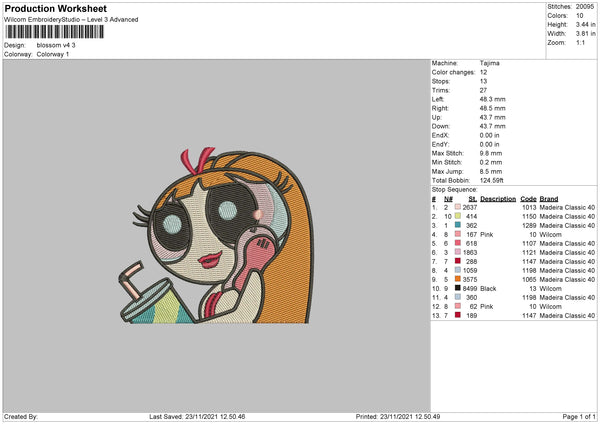Click the 'Production Worksheet' title
600x424 pixels.
pyautogui.click(x=55, y=8)
